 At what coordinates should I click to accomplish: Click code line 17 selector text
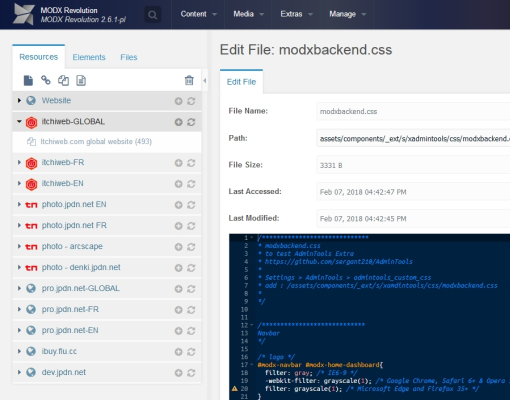pyautogui.click(x=320, y=365)
